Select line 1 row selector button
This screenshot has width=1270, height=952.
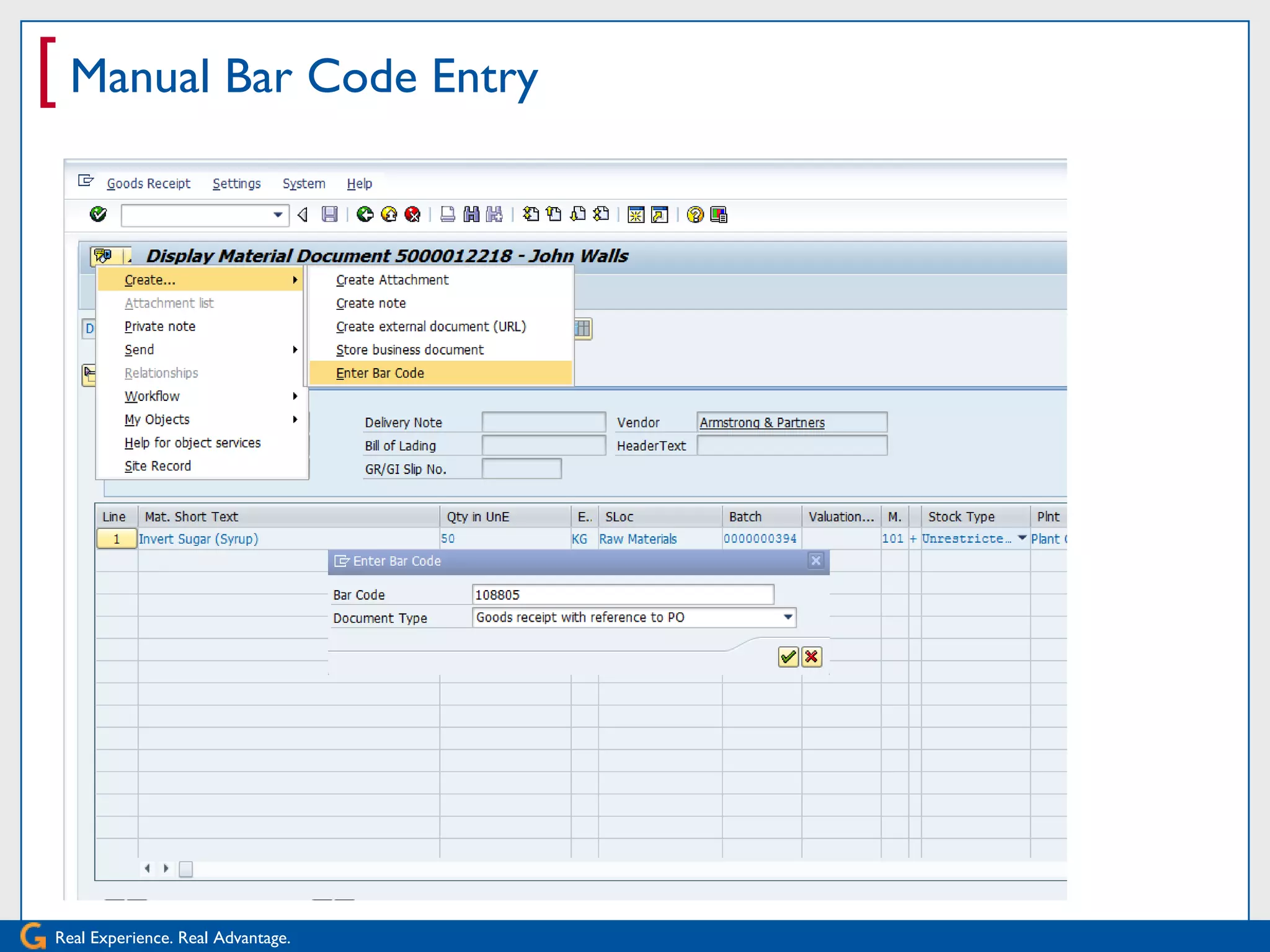[x=117, y=539]
